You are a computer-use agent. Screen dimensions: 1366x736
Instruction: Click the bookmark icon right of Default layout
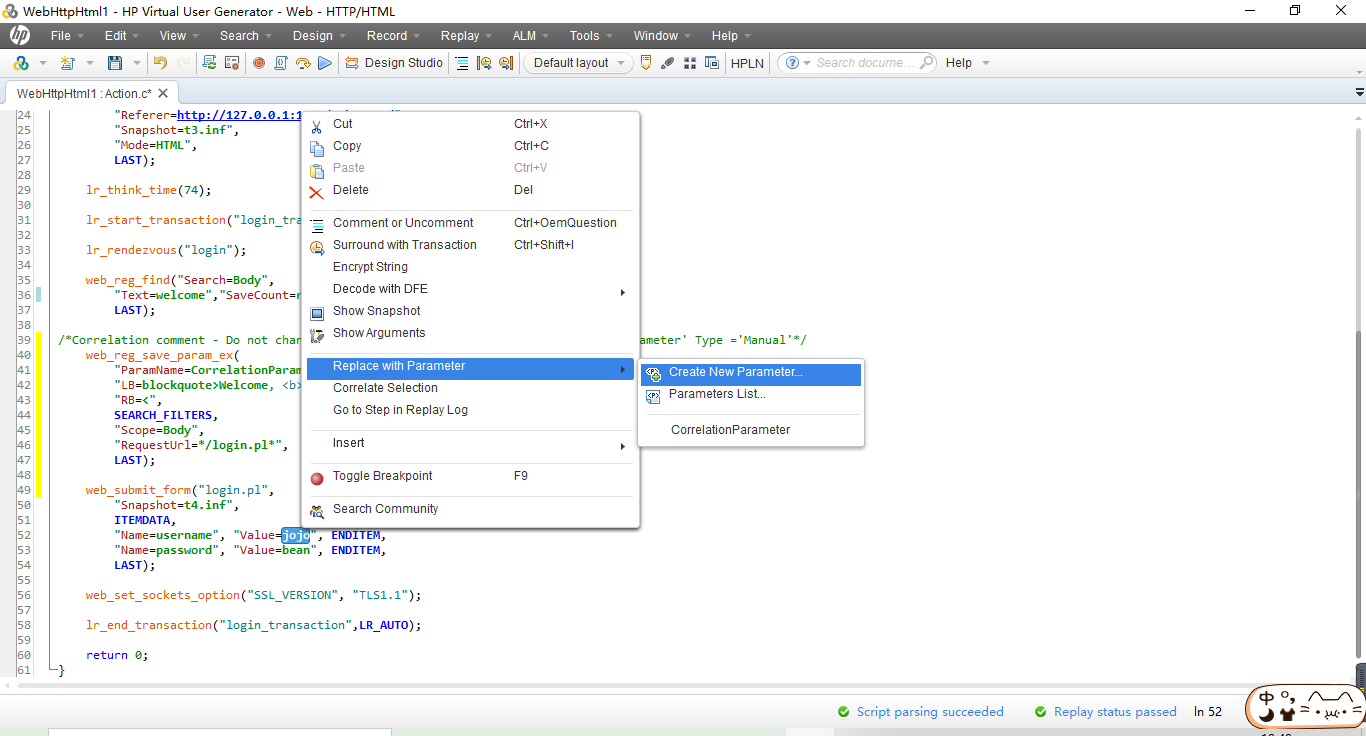point(645,63)
